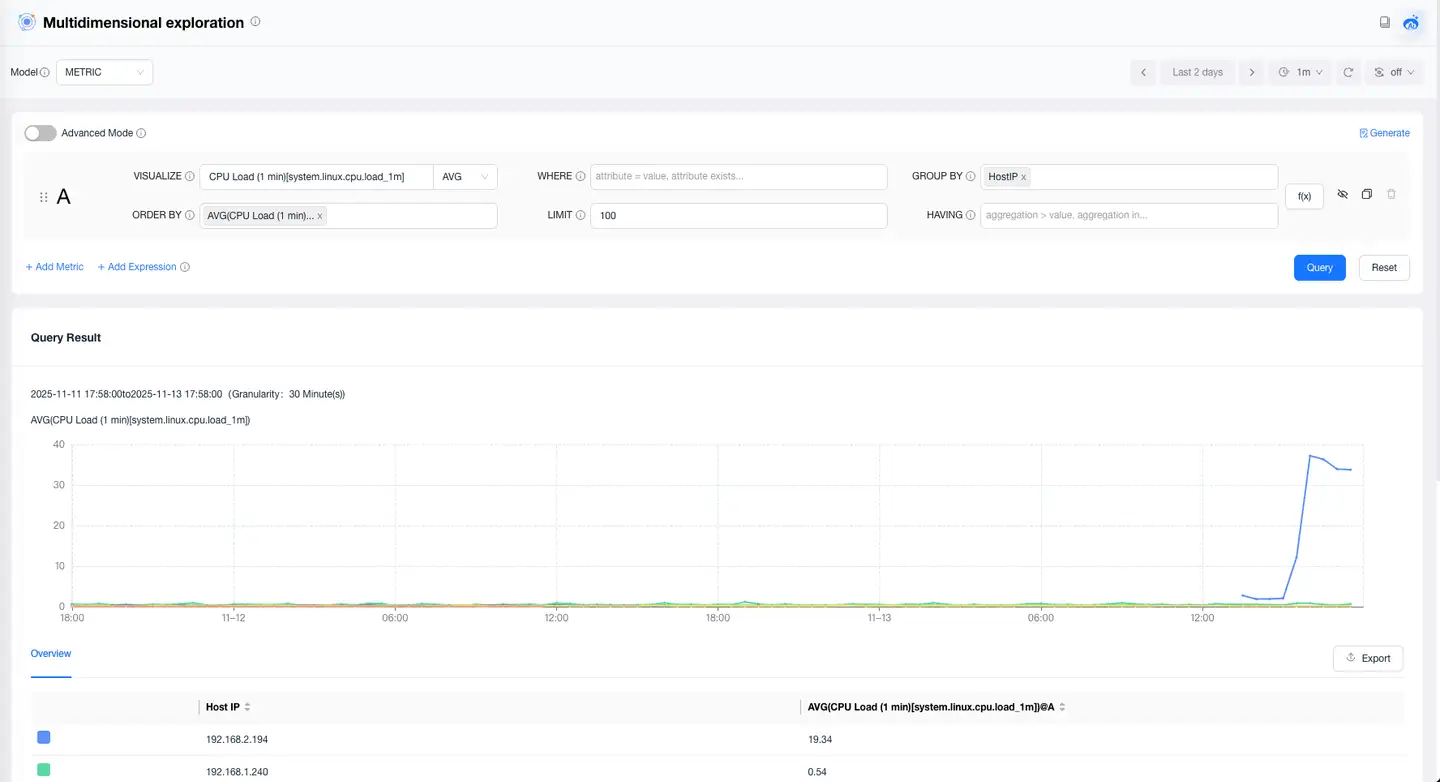This screenshot has width=1440, height=782.
Task: Duplicate query A with copy icon
Action: [1367, 194]
